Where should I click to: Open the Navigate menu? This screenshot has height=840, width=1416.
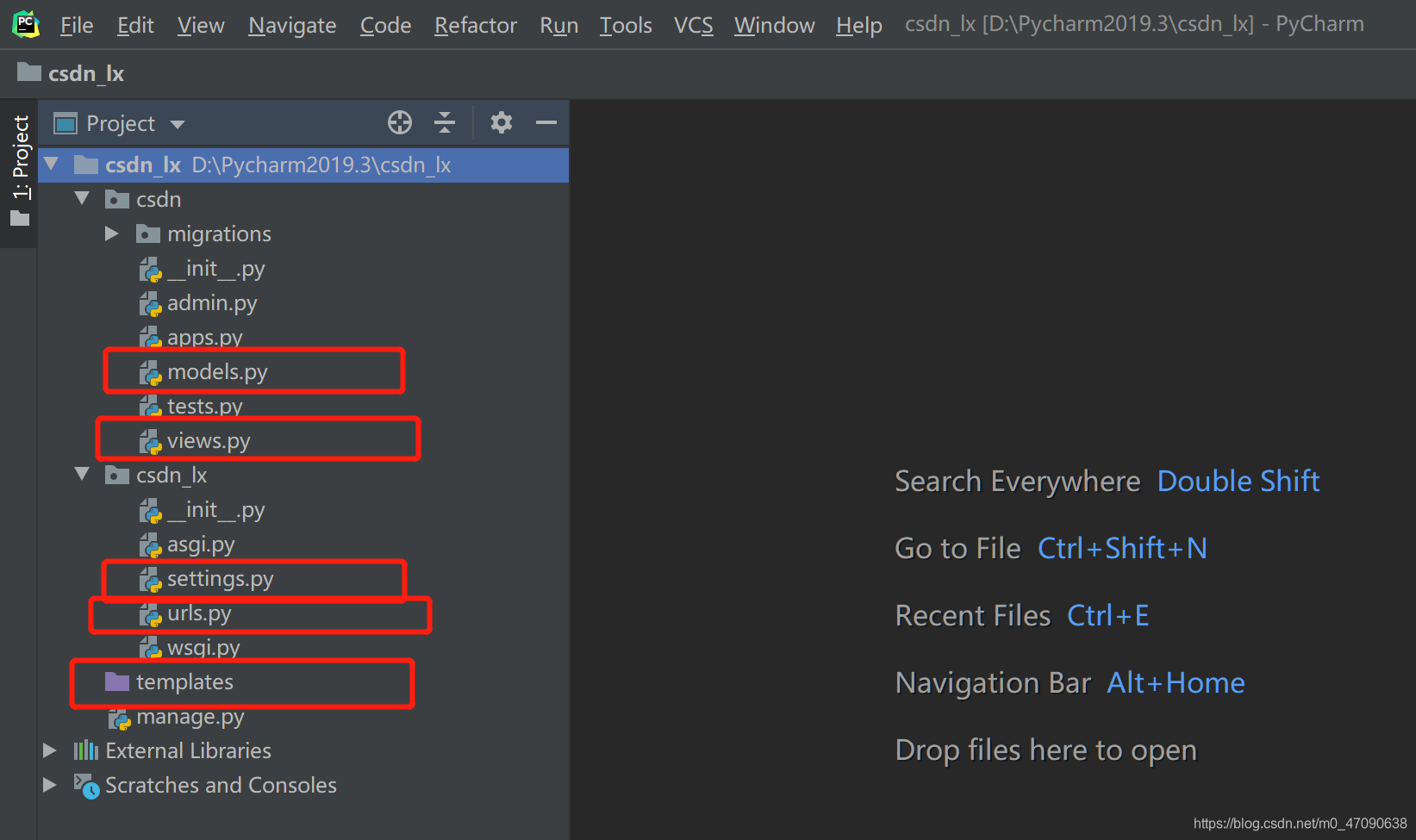click(292, 25)
